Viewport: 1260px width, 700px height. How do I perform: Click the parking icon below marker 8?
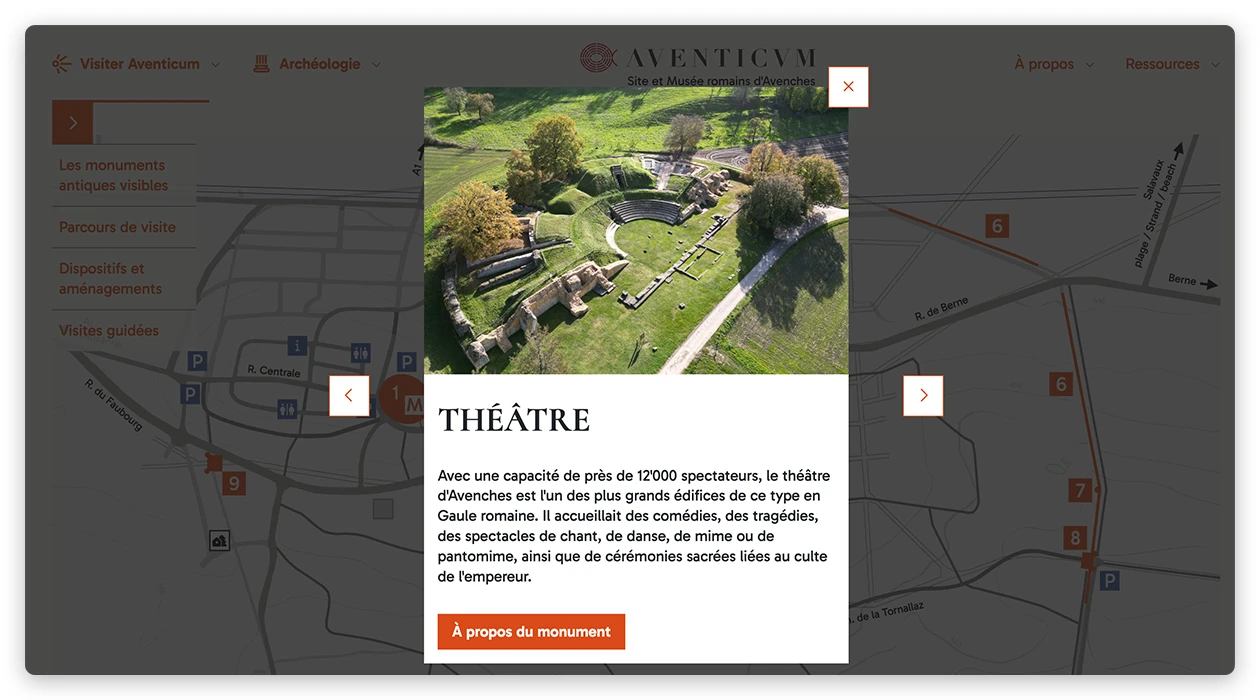point(1109,581)
